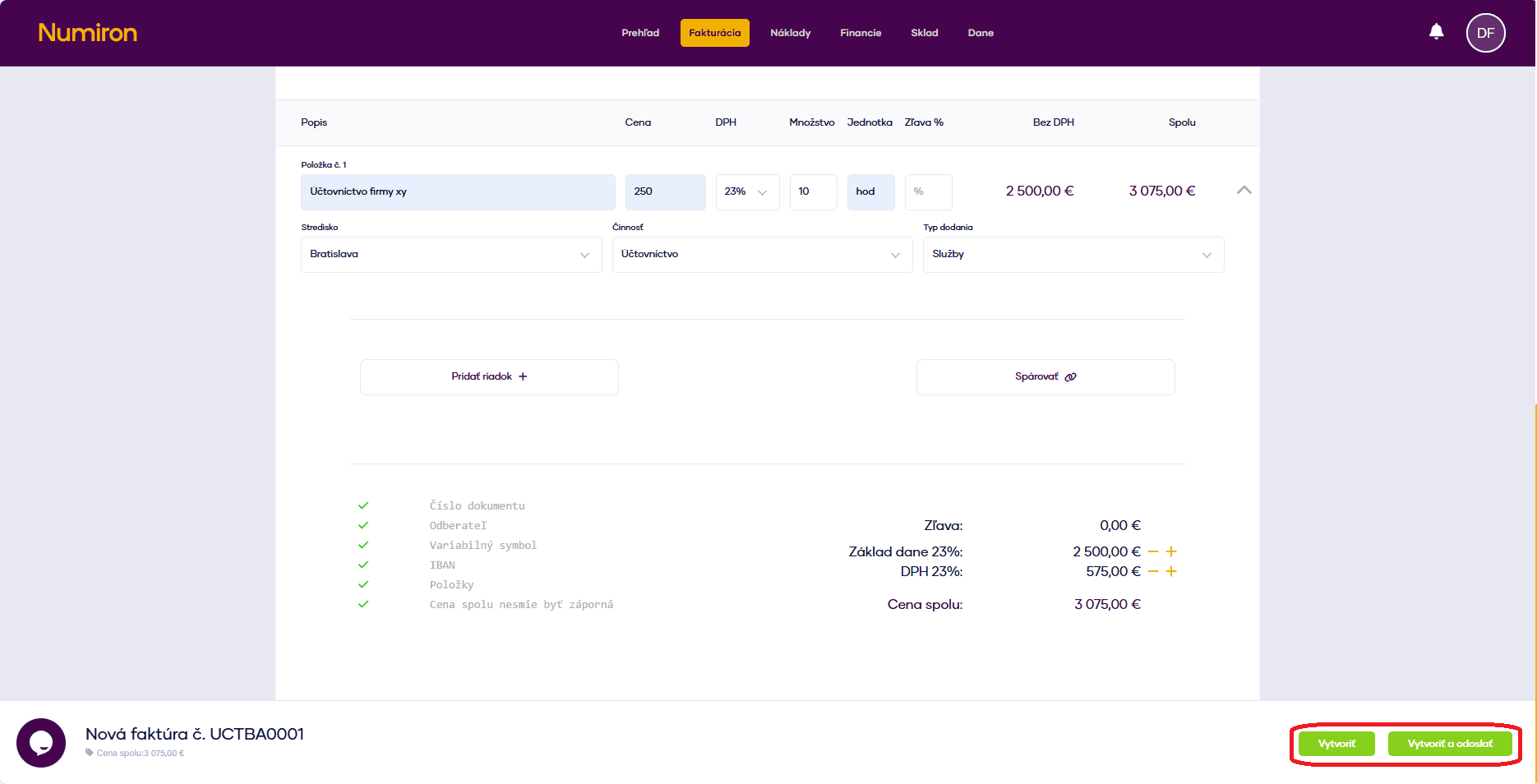Open the notifications bell
The width and height of the screenshot is (1537, 784).
[1436, 32]
